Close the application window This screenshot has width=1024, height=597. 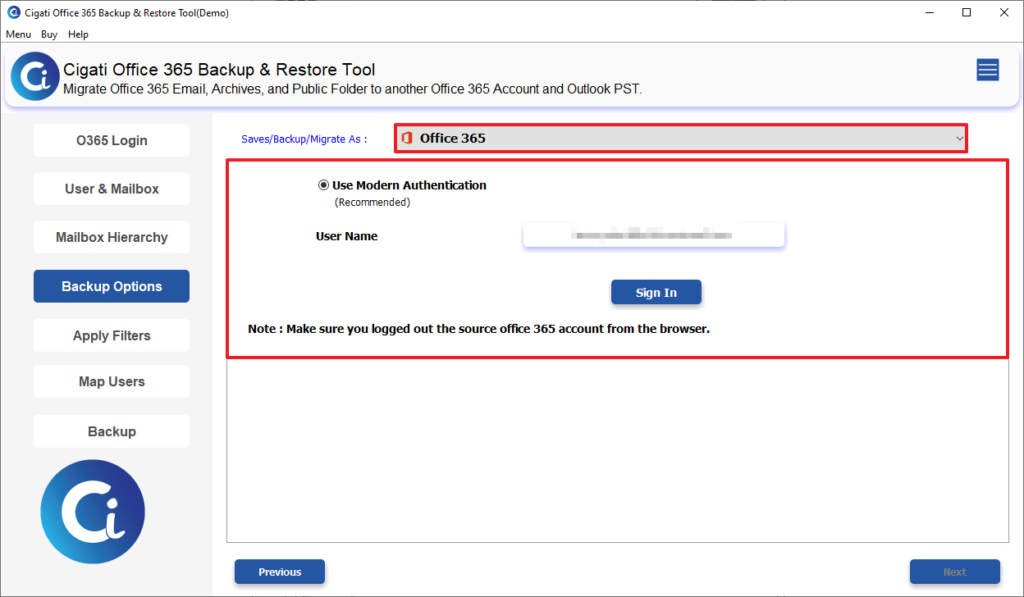pyautogui.click(x=1004, y=12)
